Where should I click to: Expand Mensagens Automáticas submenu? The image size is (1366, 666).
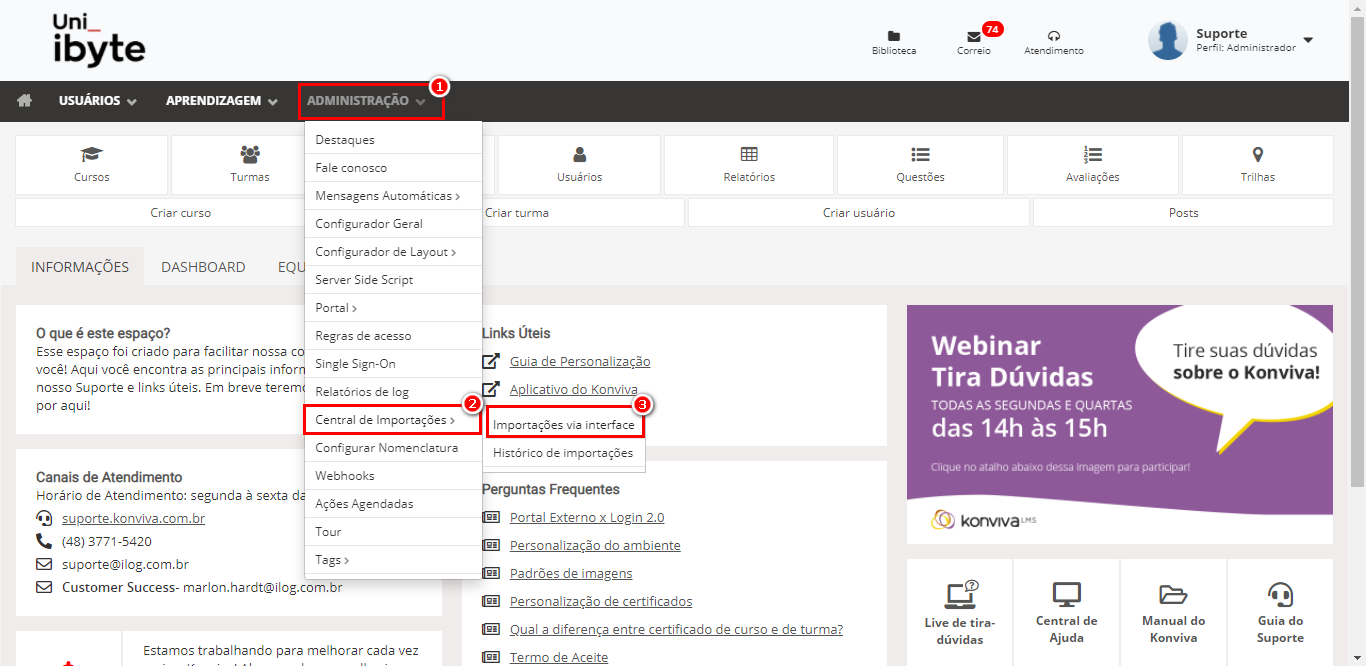click(x=393, y=196)
